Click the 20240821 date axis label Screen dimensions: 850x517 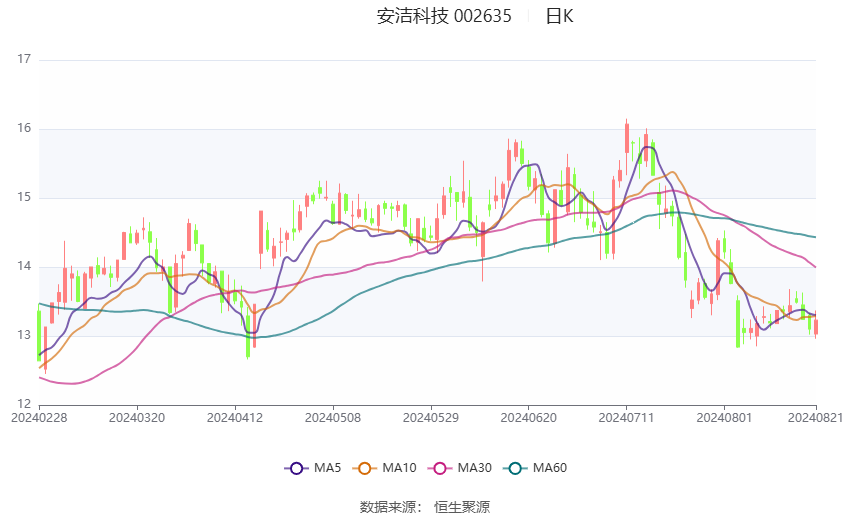pyautogui.click(x=815, y=418)
